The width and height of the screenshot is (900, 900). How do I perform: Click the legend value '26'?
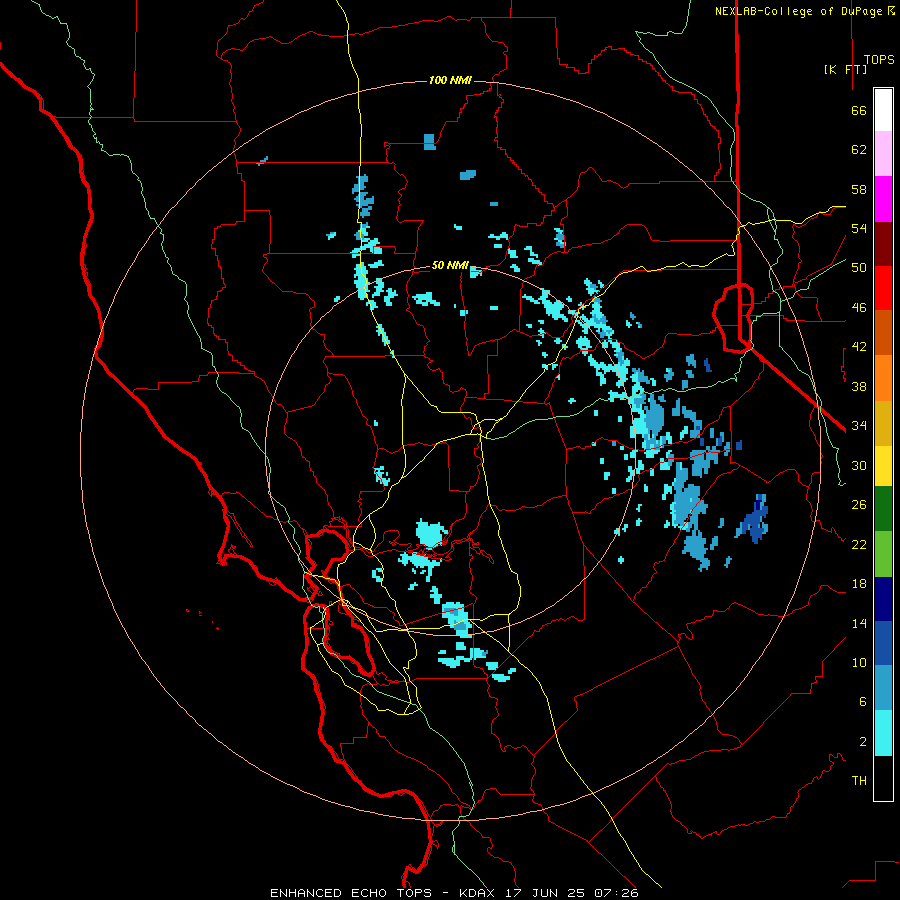coord(859,505)
